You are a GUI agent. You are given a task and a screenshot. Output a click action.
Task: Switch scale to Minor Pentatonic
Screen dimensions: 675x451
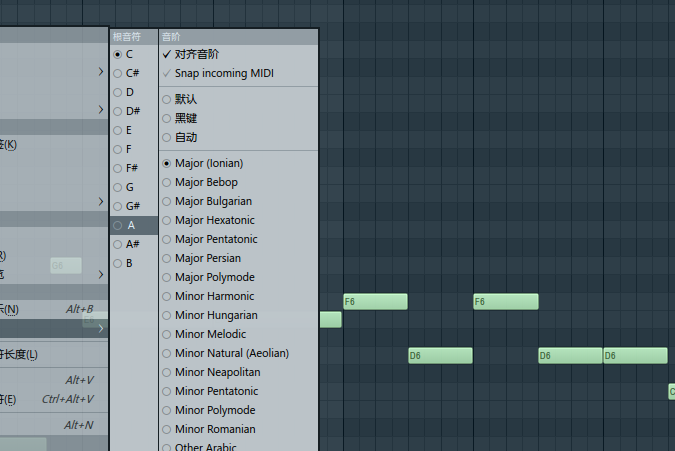pos(238,391)
